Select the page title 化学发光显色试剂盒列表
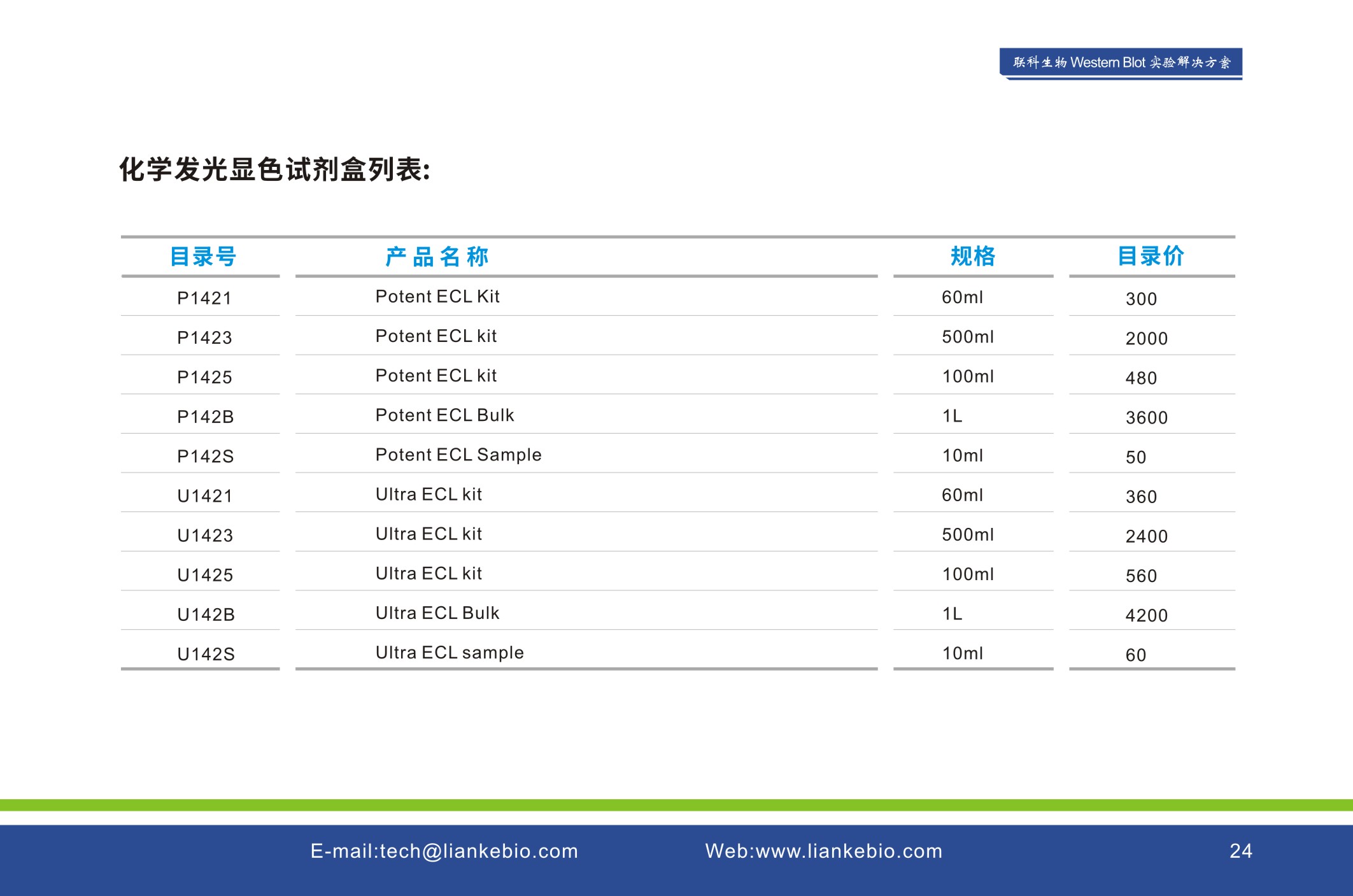Viewport: 1353px width, 896px height. coord(274,170)
